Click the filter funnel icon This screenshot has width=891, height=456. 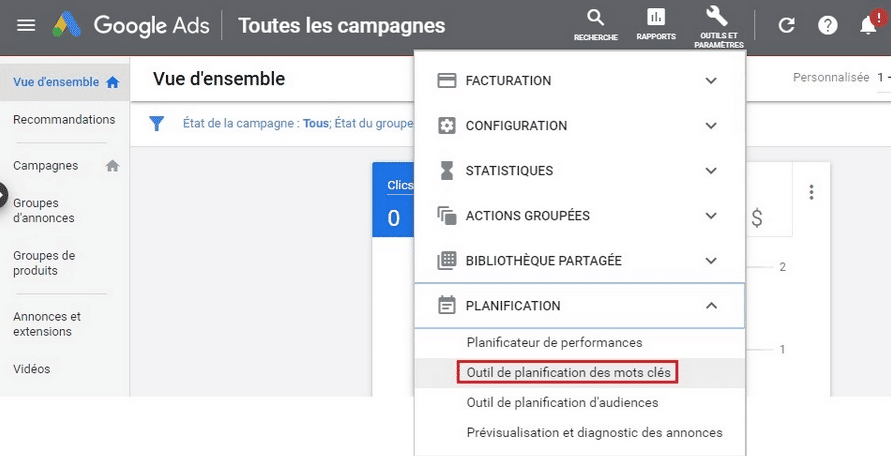click(x=156, y=123)
